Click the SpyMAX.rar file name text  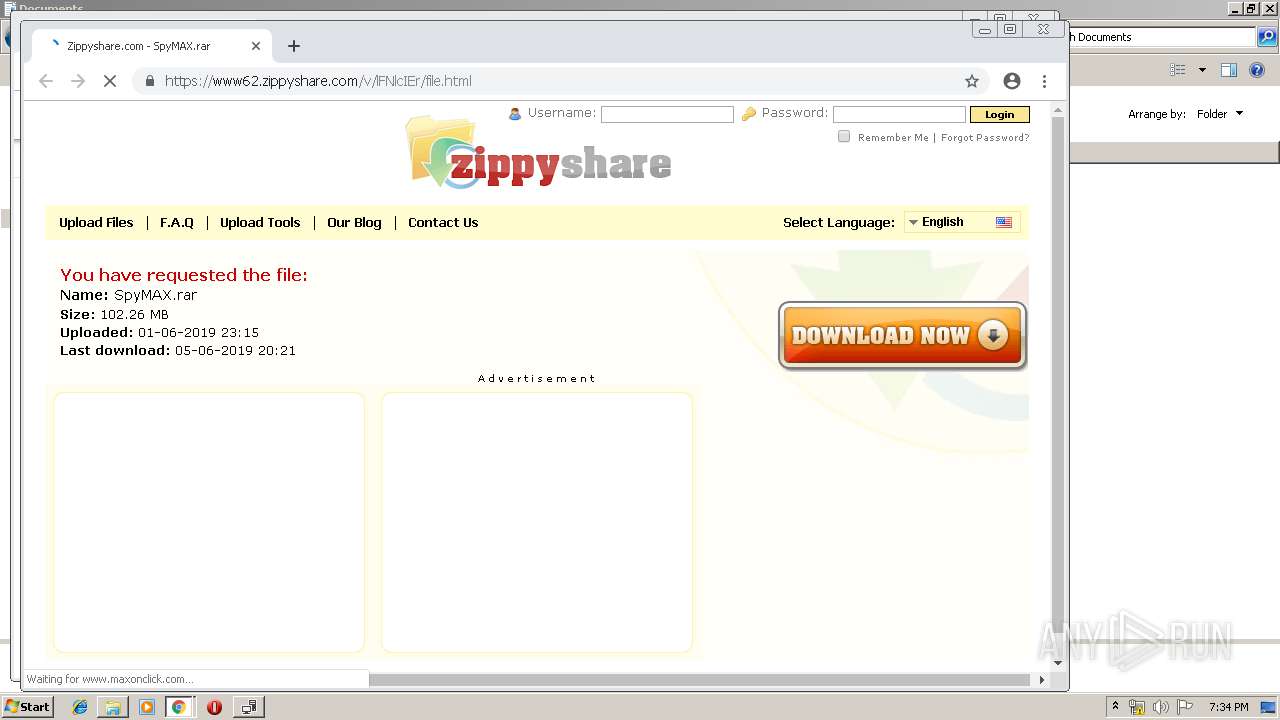tap(155, 295)
